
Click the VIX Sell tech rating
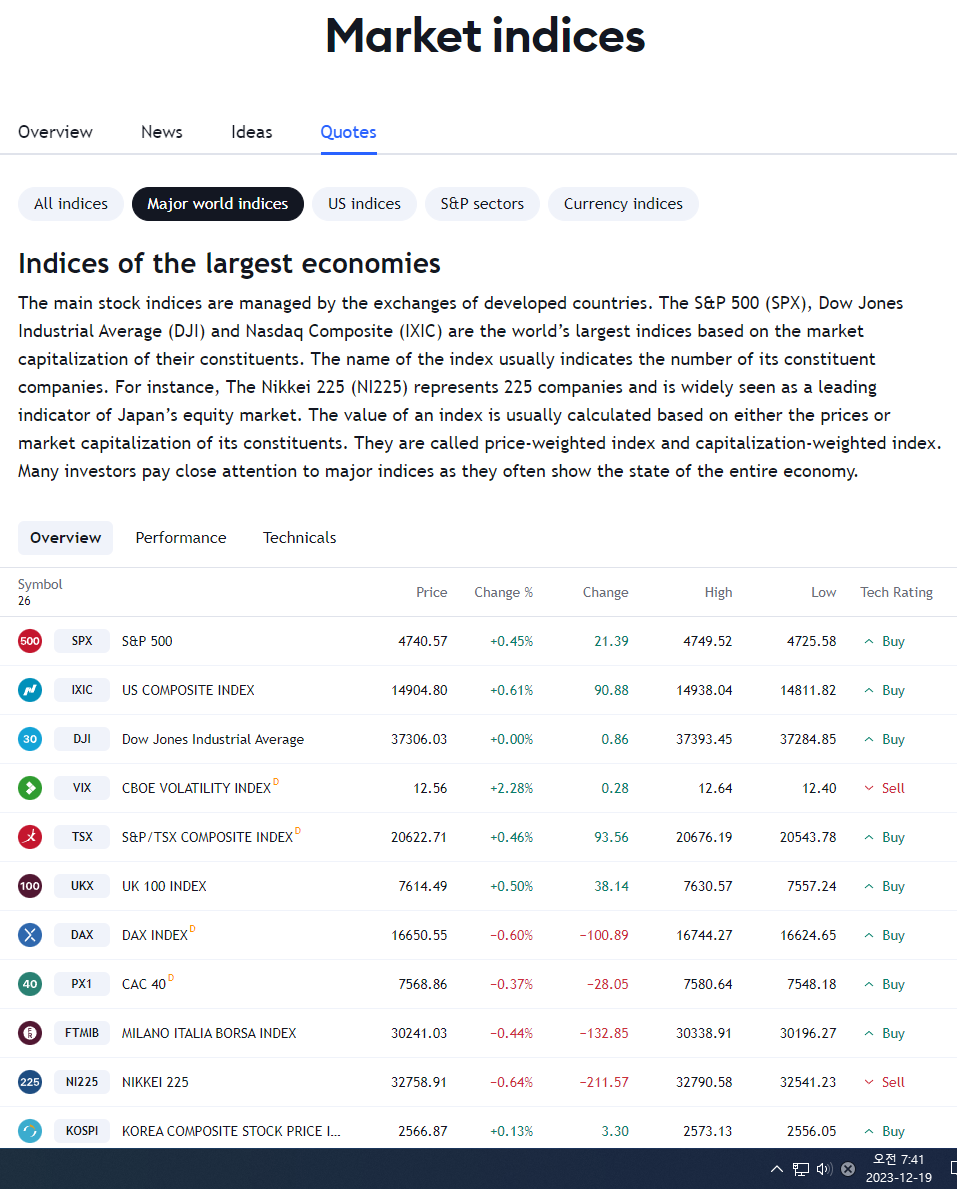coord(884,788)
